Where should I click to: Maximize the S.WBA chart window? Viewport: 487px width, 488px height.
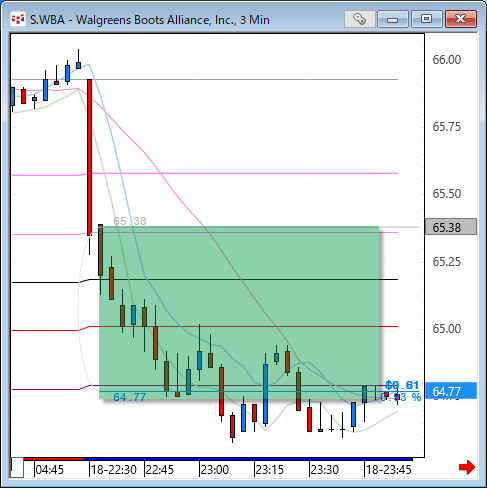(x=426, y=19)
